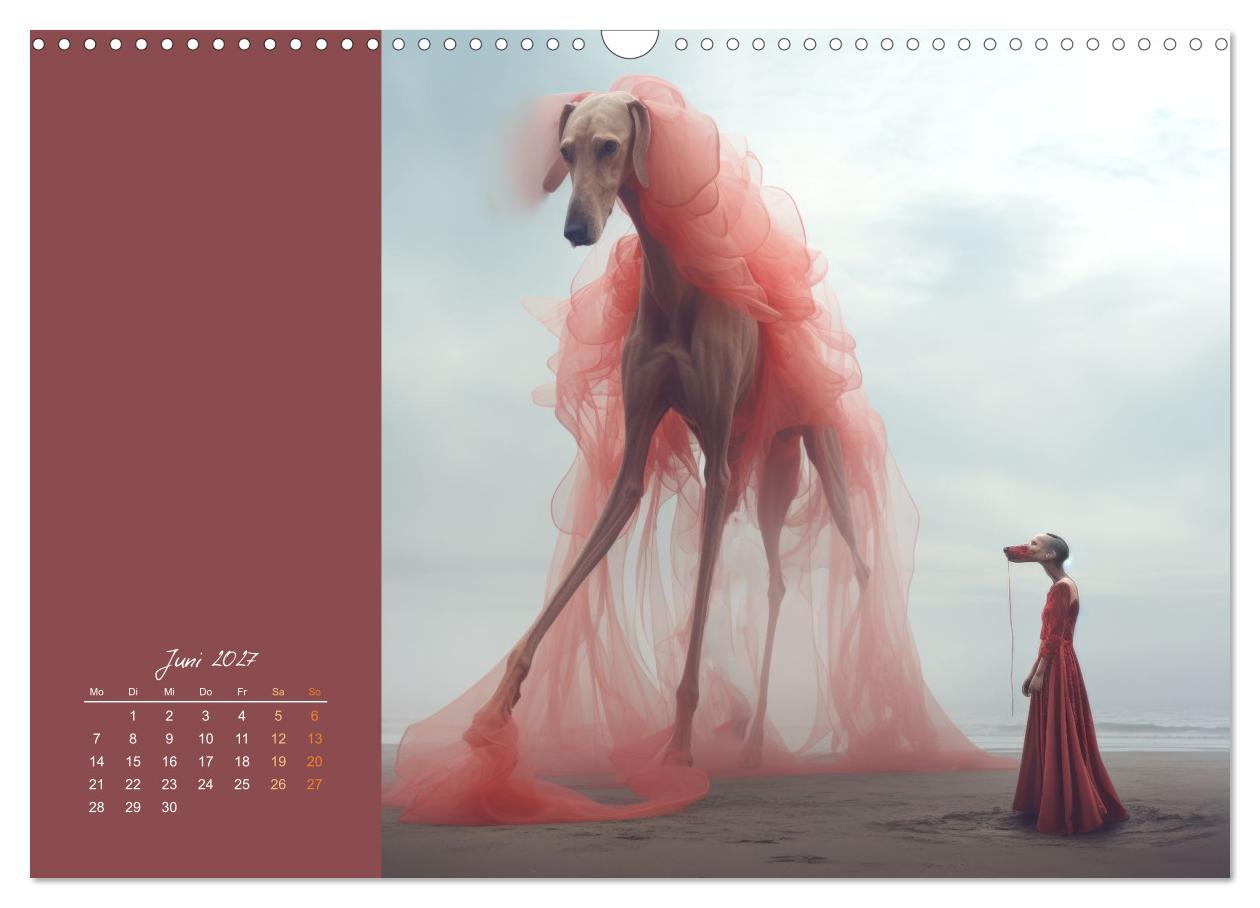Screen dimensions: 1260x908
Task: Click date 17 in the Do column
Action: coord(205,762)
